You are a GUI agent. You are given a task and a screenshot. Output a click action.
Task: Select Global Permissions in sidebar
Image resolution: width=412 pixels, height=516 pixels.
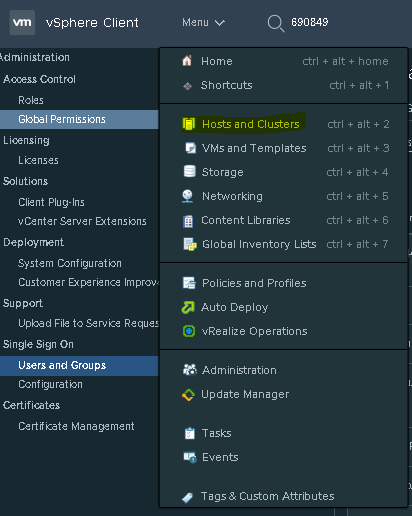coord(79,119)
